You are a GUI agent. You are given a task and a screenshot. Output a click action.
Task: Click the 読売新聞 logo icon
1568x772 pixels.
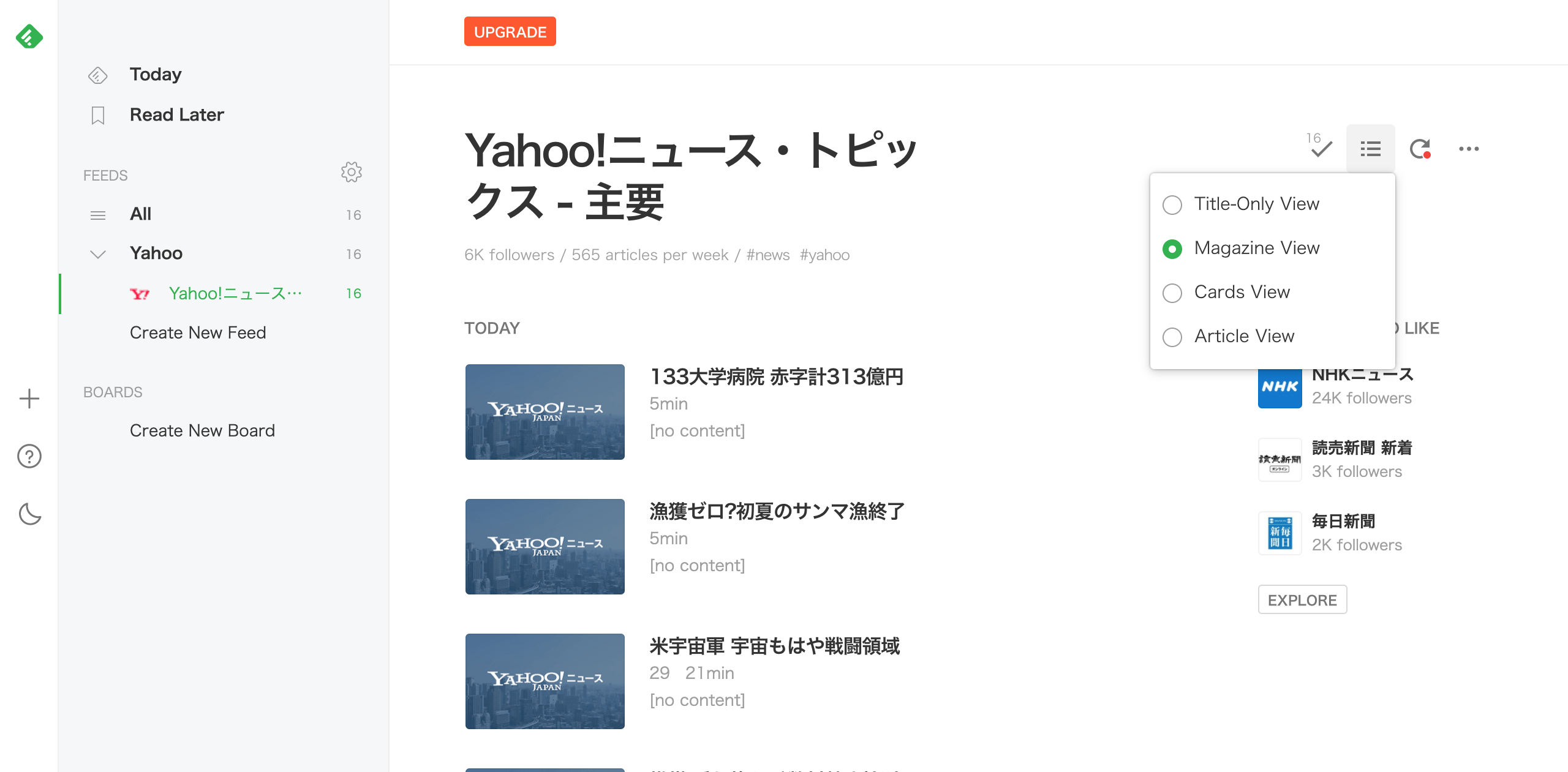[1280, 460]
